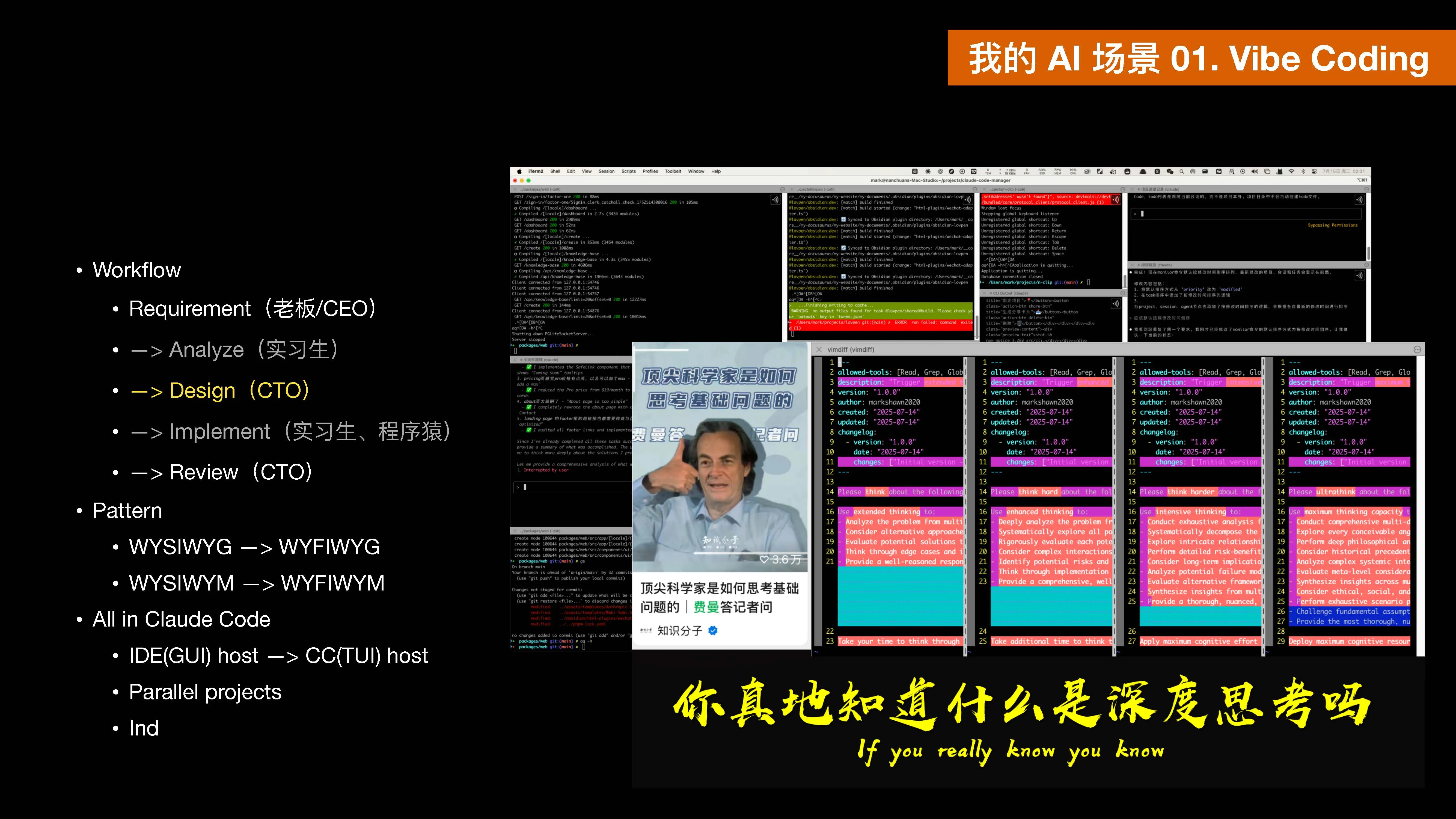Screen dimensions: 1456x819
Task: Click the claude prompt input in 中间件原则 pane
Action: (572, 487)
